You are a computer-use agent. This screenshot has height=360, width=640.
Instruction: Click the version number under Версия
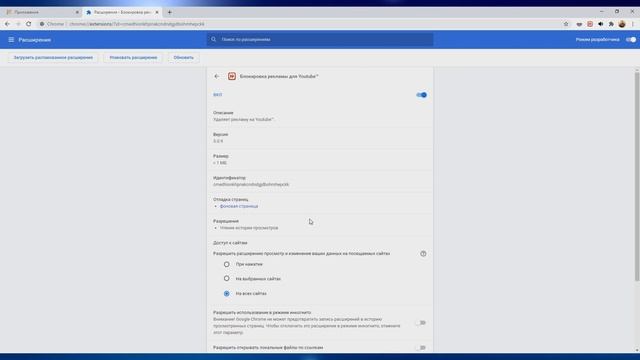point(218,141)
